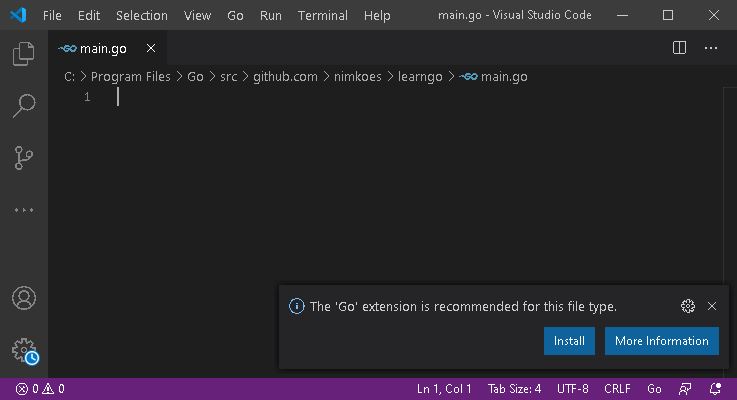Minimize the Visual Studio Code window
The image size is (737, 400).
coord(622,15)
